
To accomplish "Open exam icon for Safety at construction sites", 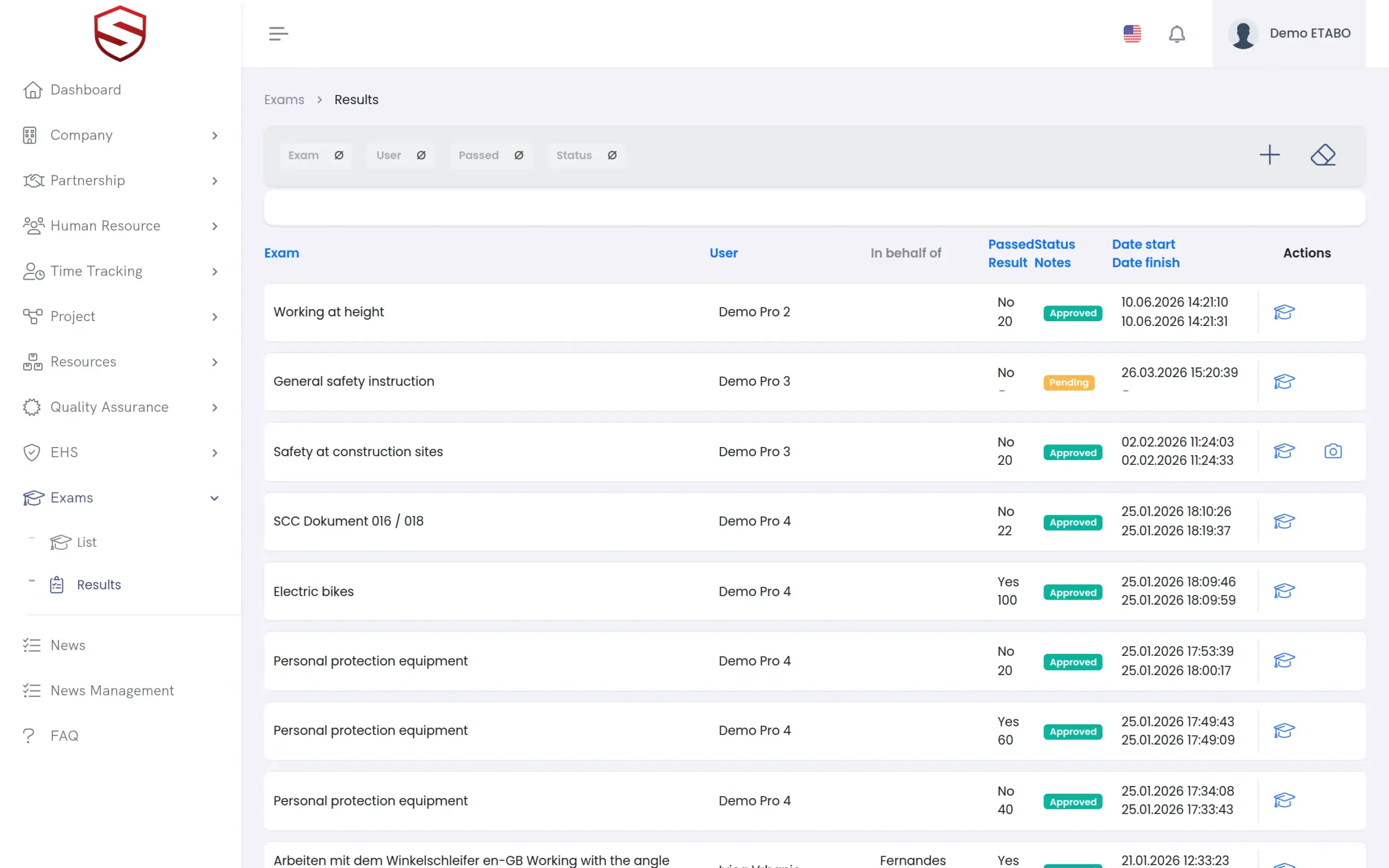I will (x=1284, y=452).
